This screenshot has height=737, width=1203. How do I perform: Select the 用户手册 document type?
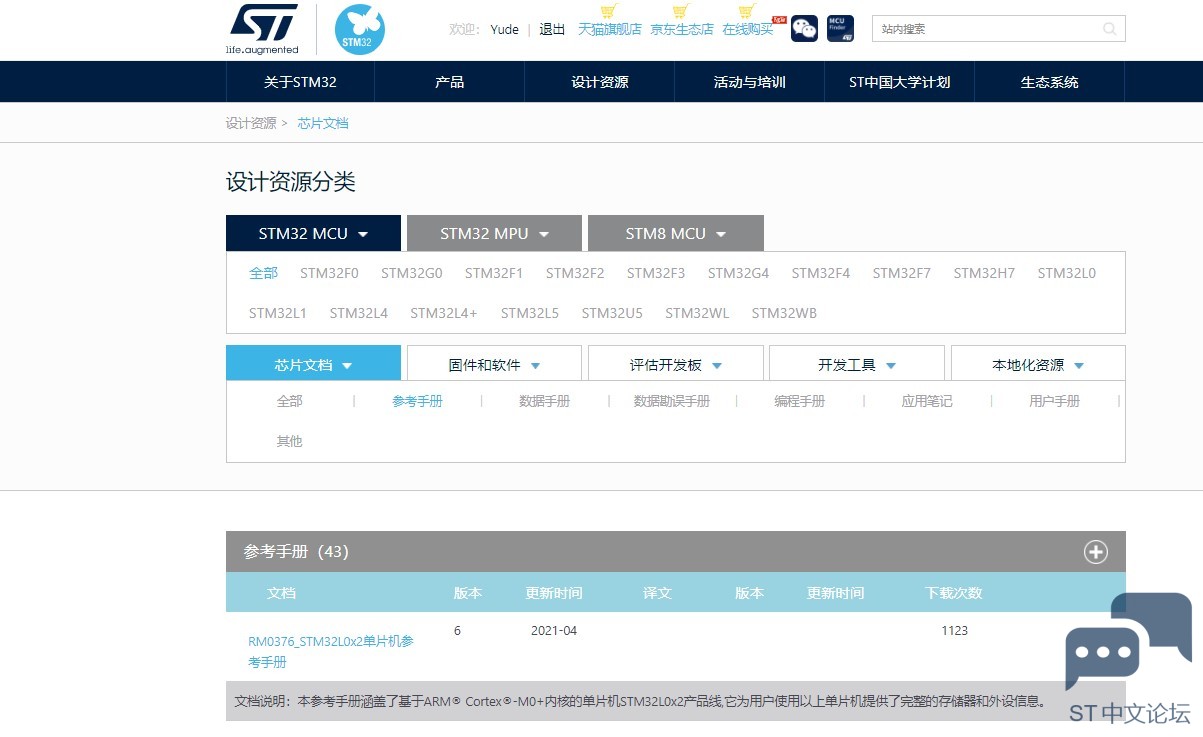1054,401
